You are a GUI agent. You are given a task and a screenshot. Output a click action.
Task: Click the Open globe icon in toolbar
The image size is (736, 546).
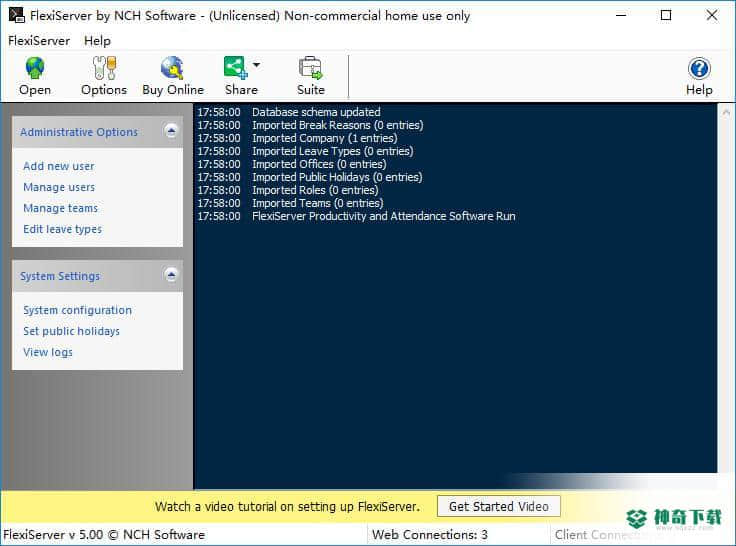point(35,68)
